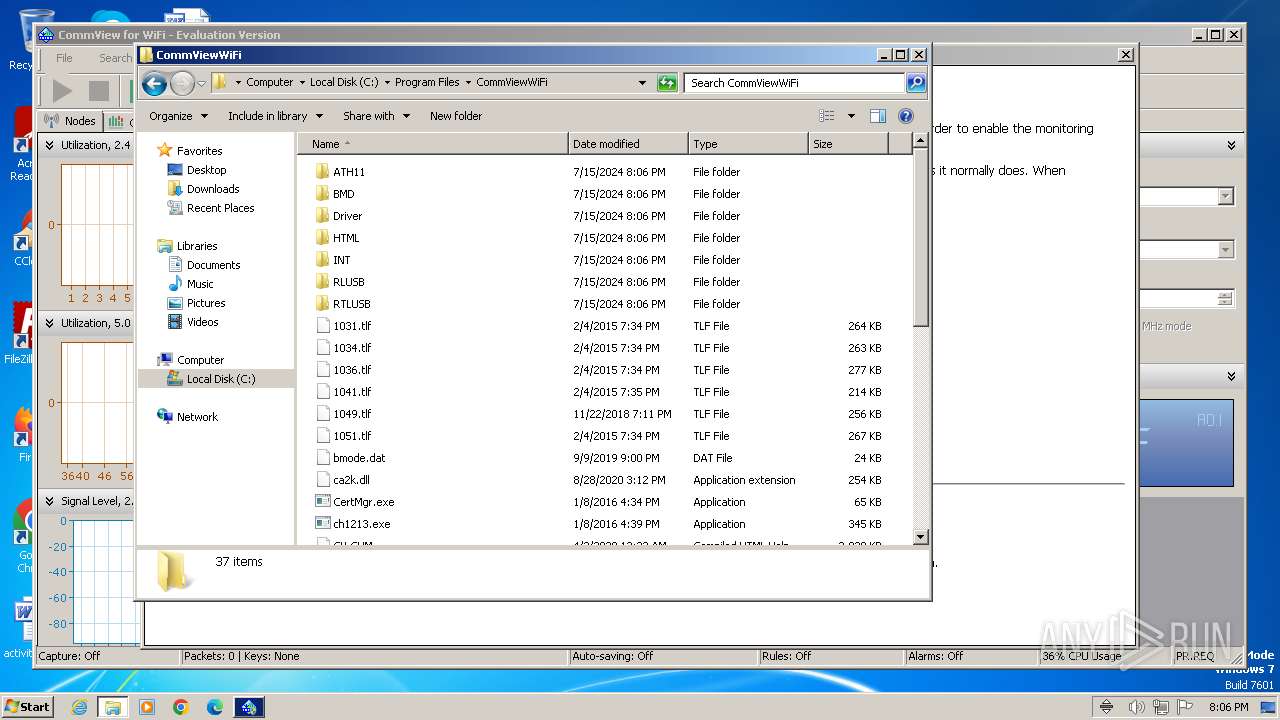Open the Share with dropdown

tap(376, 116)
